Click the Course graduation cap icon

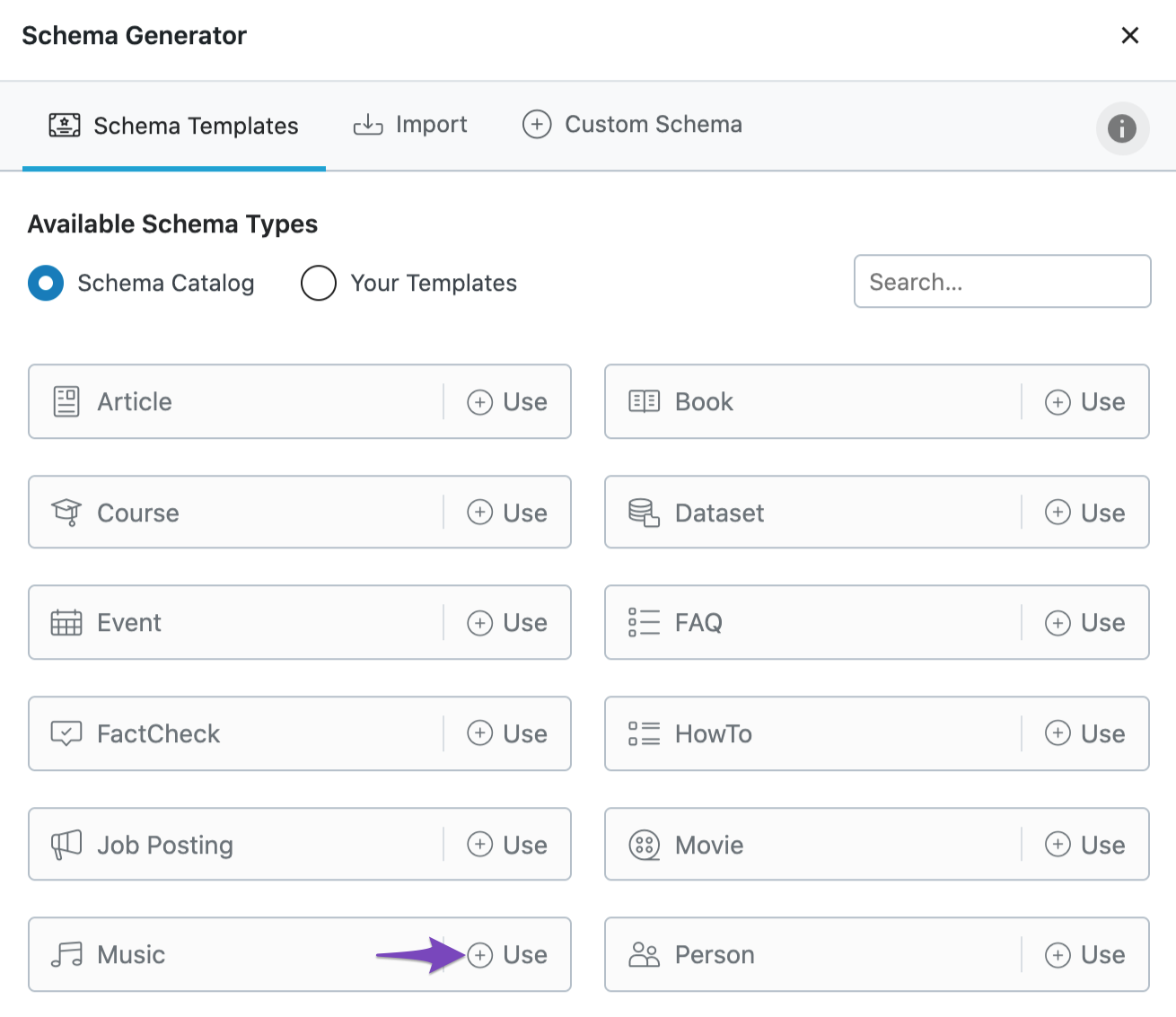click(x=66, y=513)
